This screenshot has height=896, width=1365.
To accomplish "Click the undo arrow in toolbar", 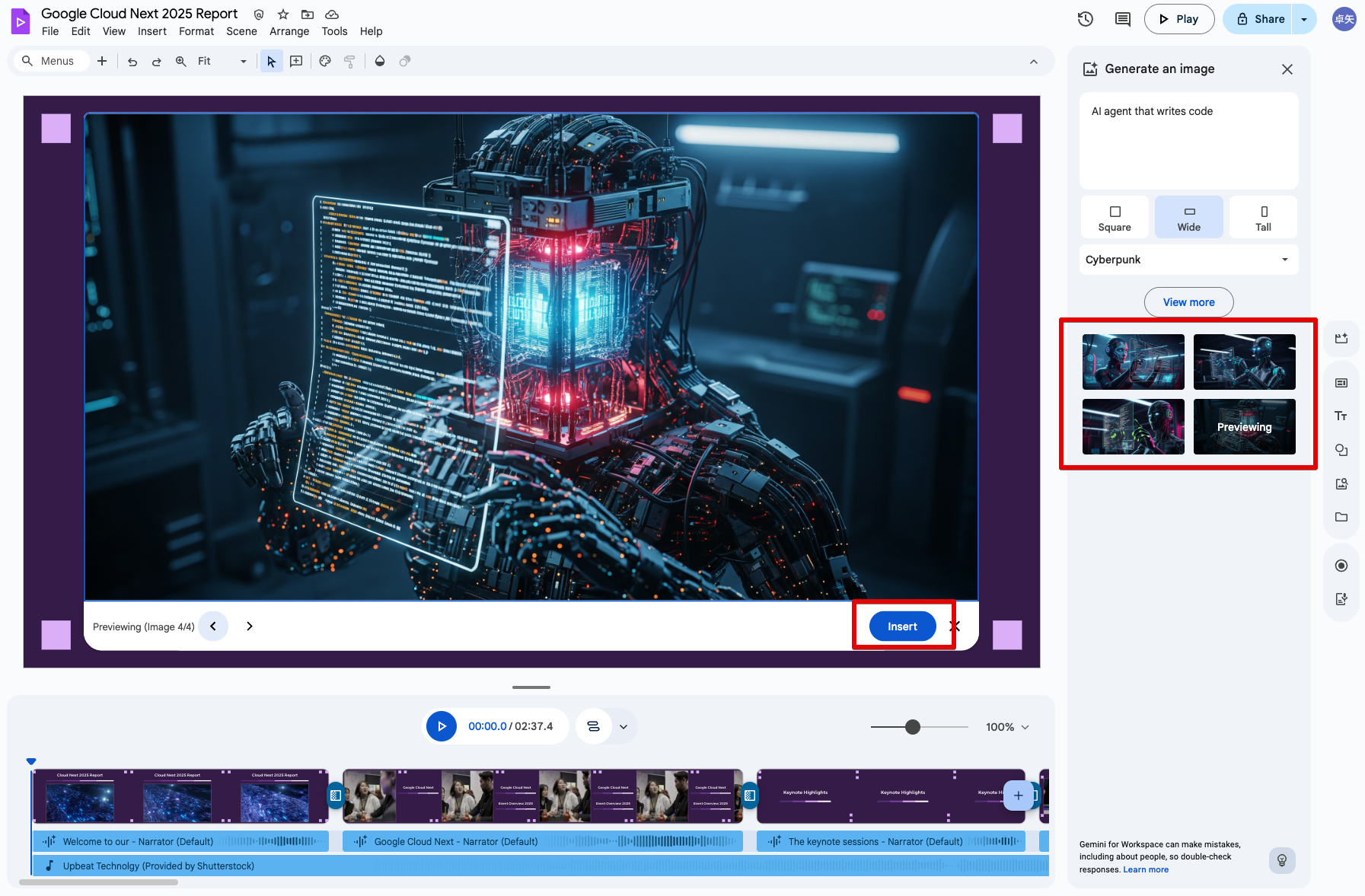I will pos(132,62).
